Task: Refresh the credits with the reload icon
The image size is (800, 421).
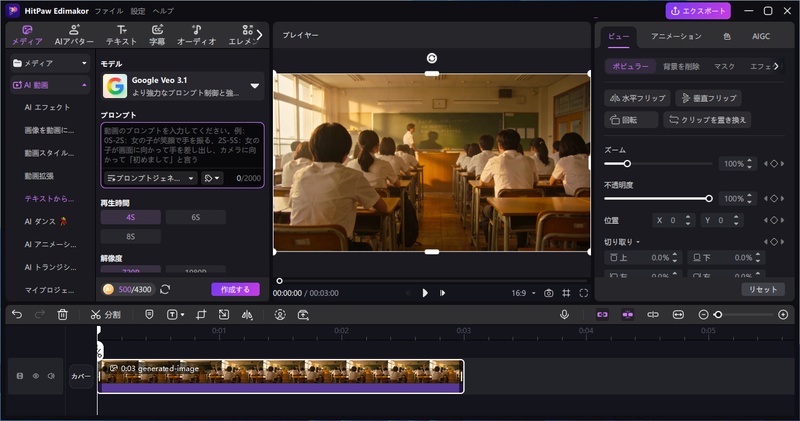Action: point(165,289)
